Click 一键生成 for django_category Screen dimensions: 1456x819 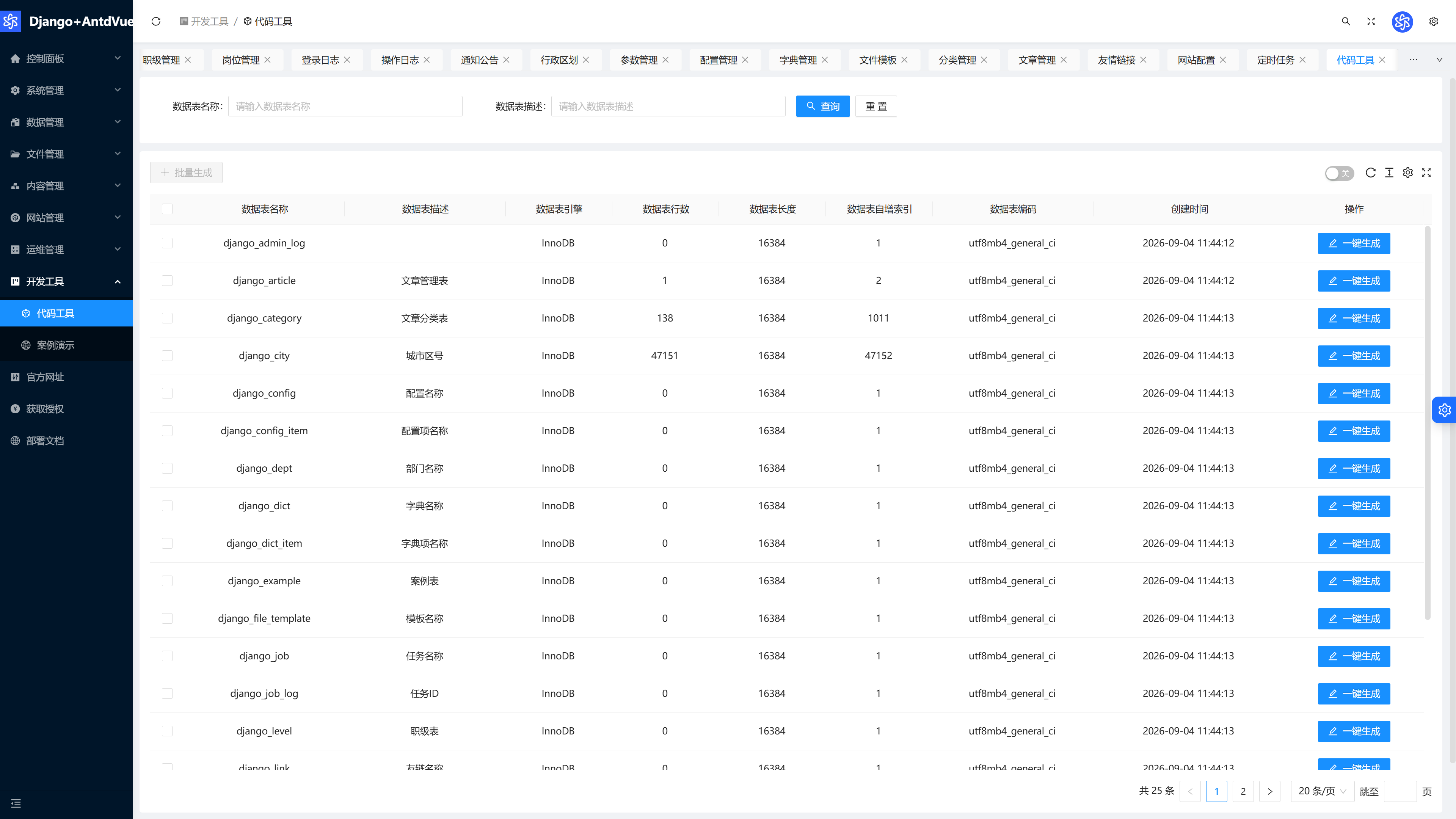[x=1354, y=318]
